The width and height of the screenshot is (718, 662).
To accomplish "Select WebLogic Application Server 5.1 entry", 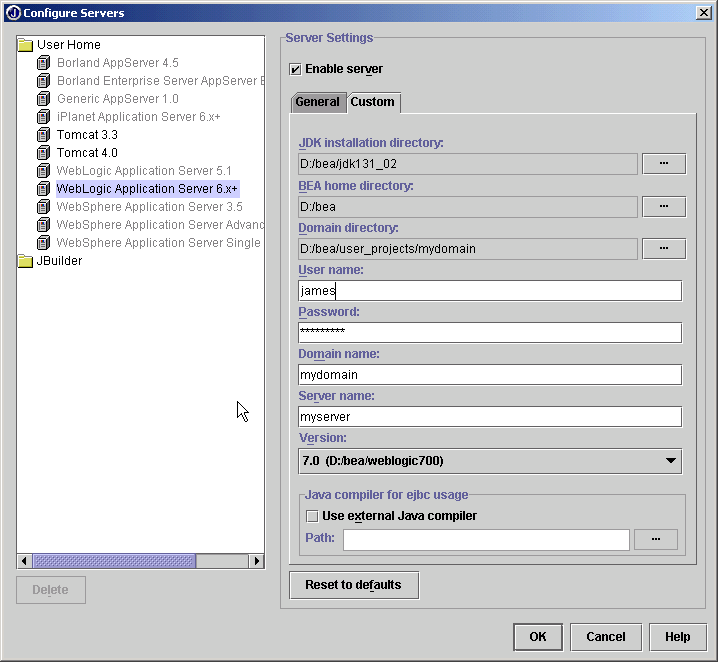I will (144, 171).
